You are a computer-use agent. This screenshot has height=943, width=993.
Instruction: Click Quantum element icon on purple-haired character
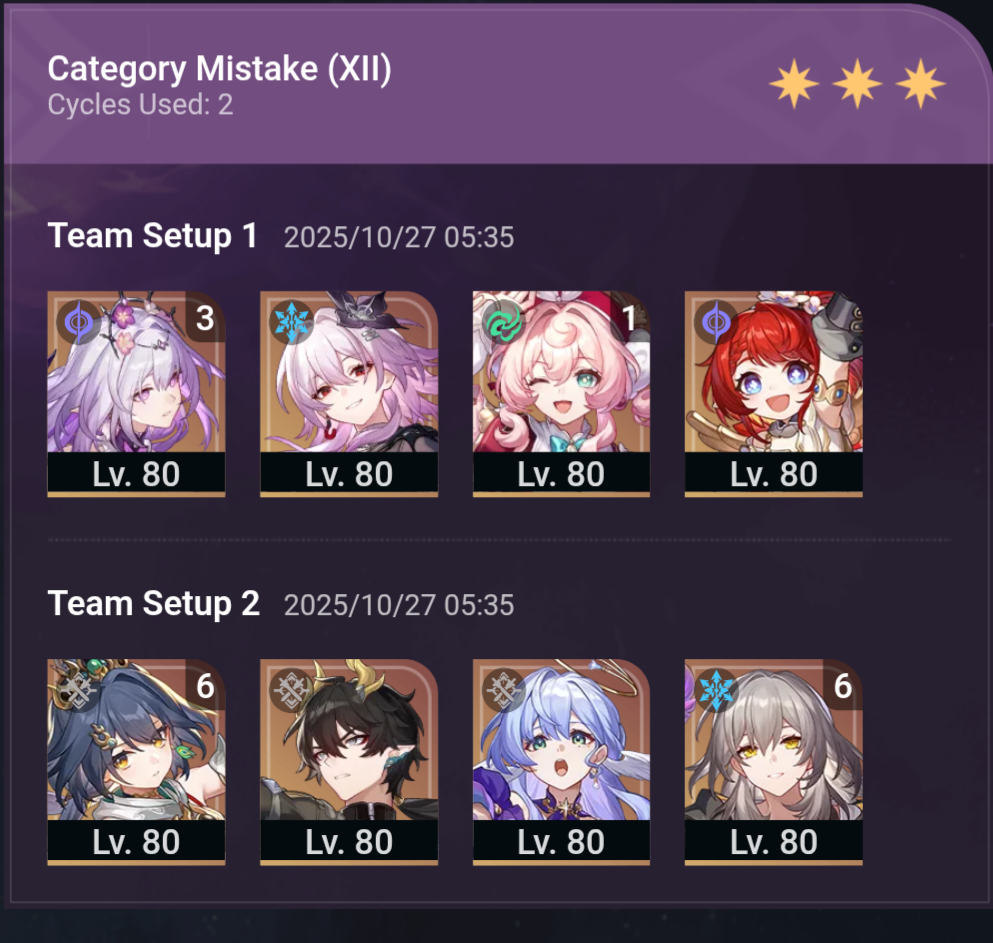[79, 322]
